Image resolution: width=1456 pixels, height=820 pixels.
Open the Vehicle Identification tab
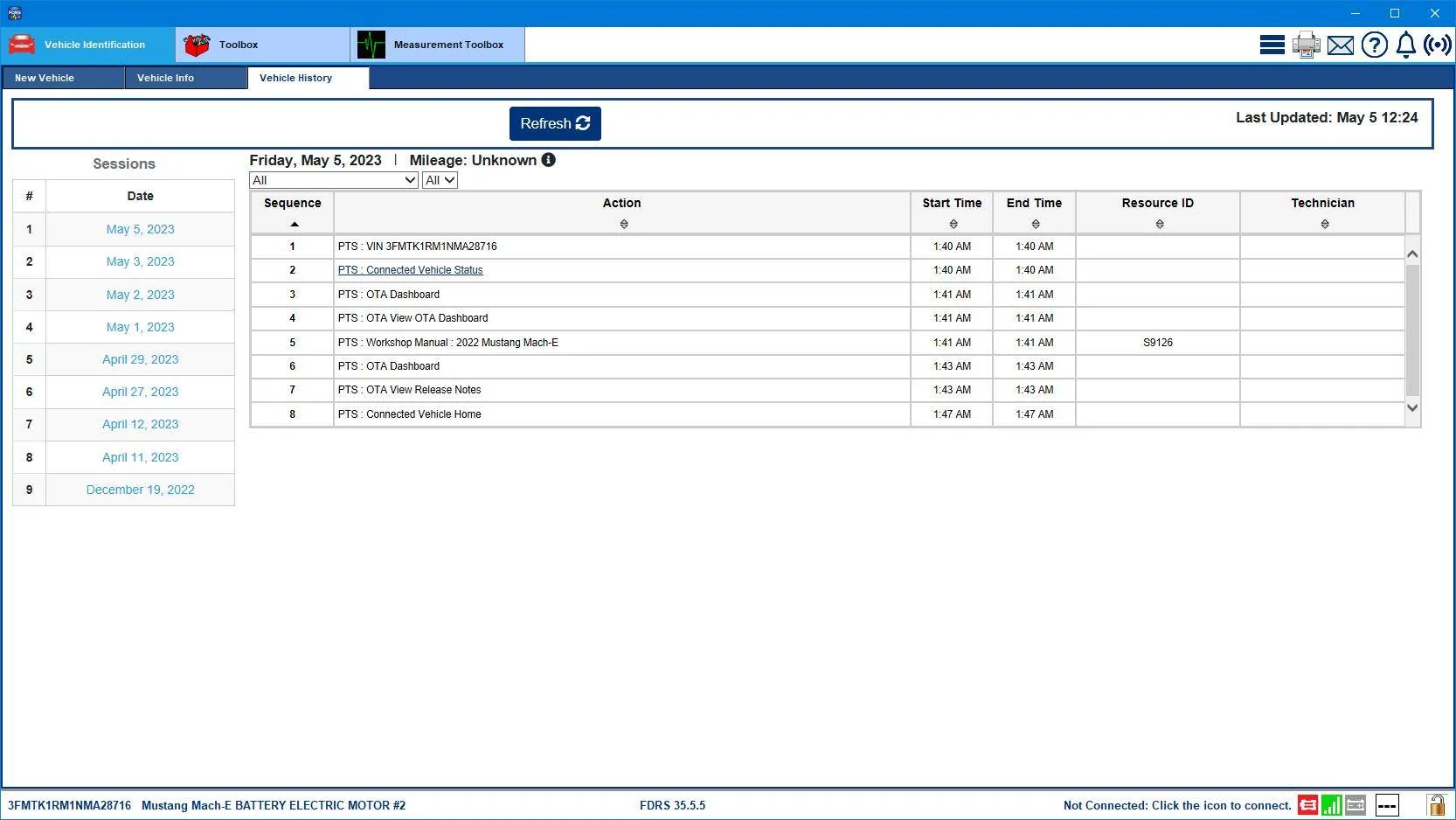point(88,45)
